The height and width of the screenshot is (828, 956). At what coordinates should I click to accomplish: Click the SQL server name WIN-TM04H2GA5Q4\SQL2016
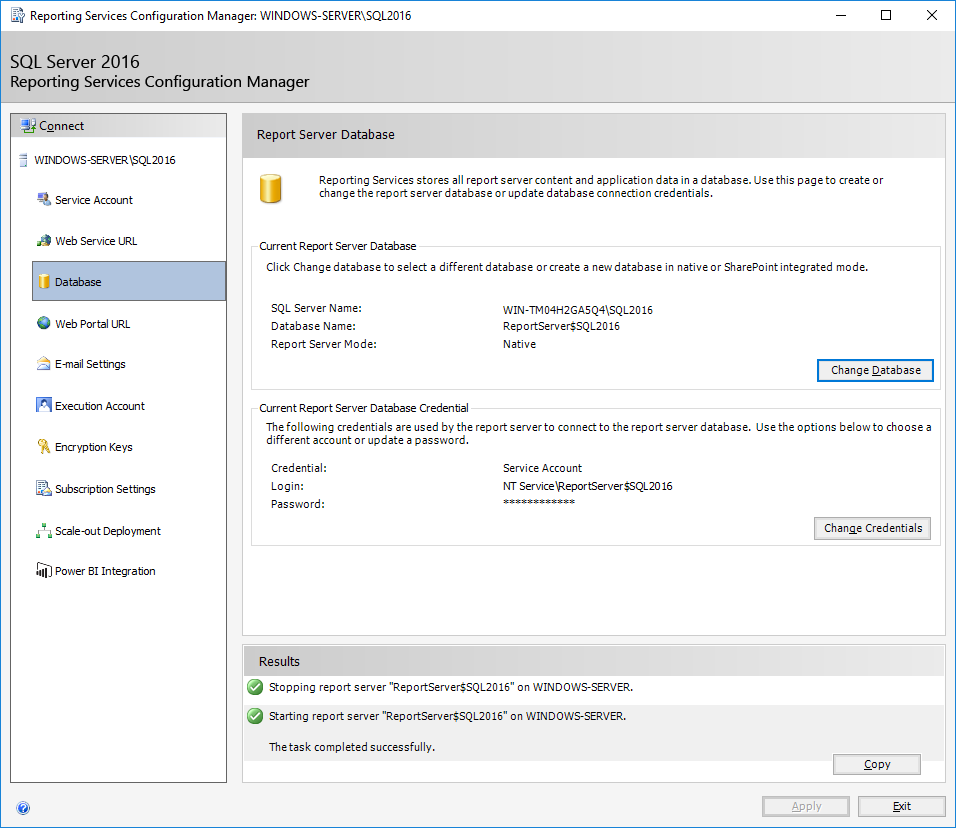point(577,310)
